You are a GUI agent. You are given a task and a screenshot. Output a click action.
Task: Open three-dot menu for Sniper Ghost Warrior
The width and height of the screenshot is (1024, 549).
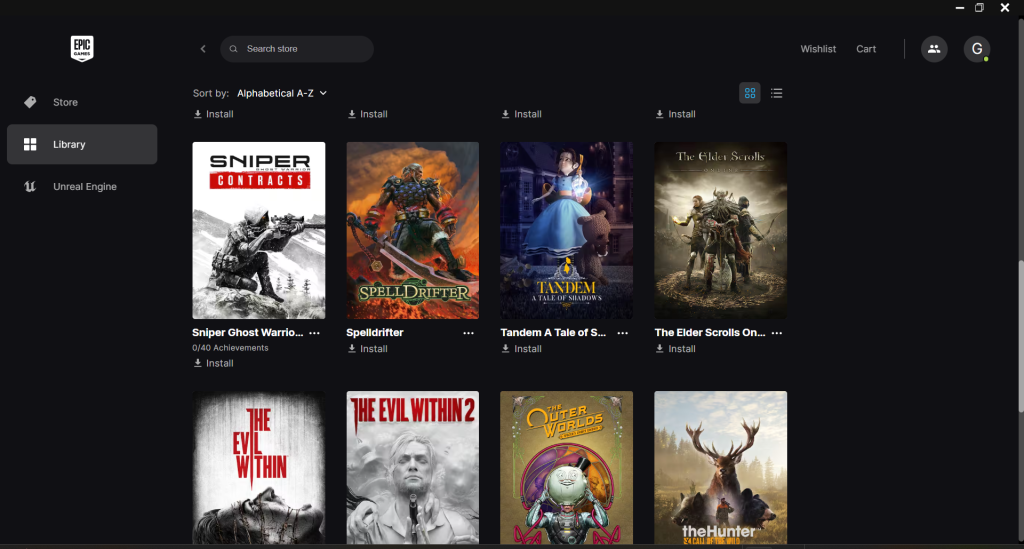[314, 333]
